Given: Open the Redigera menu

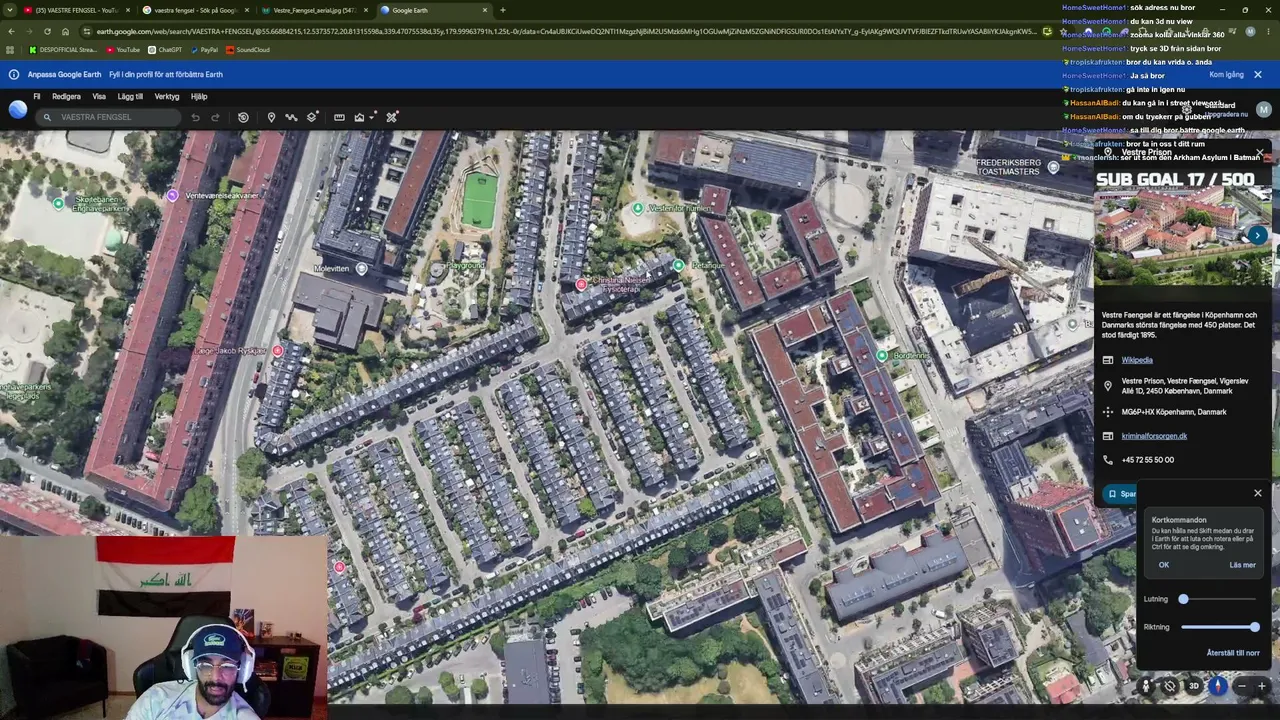Looking at the screenshot, I should (x=66, y=96).
